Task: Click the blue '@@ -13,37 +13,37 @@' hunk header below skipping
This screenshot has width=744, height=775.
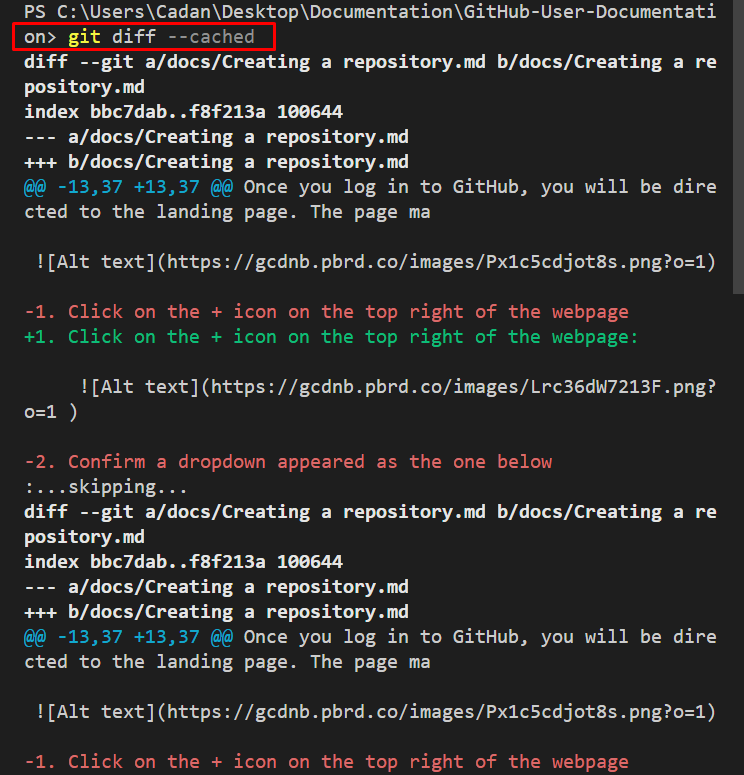Action: 129,637
